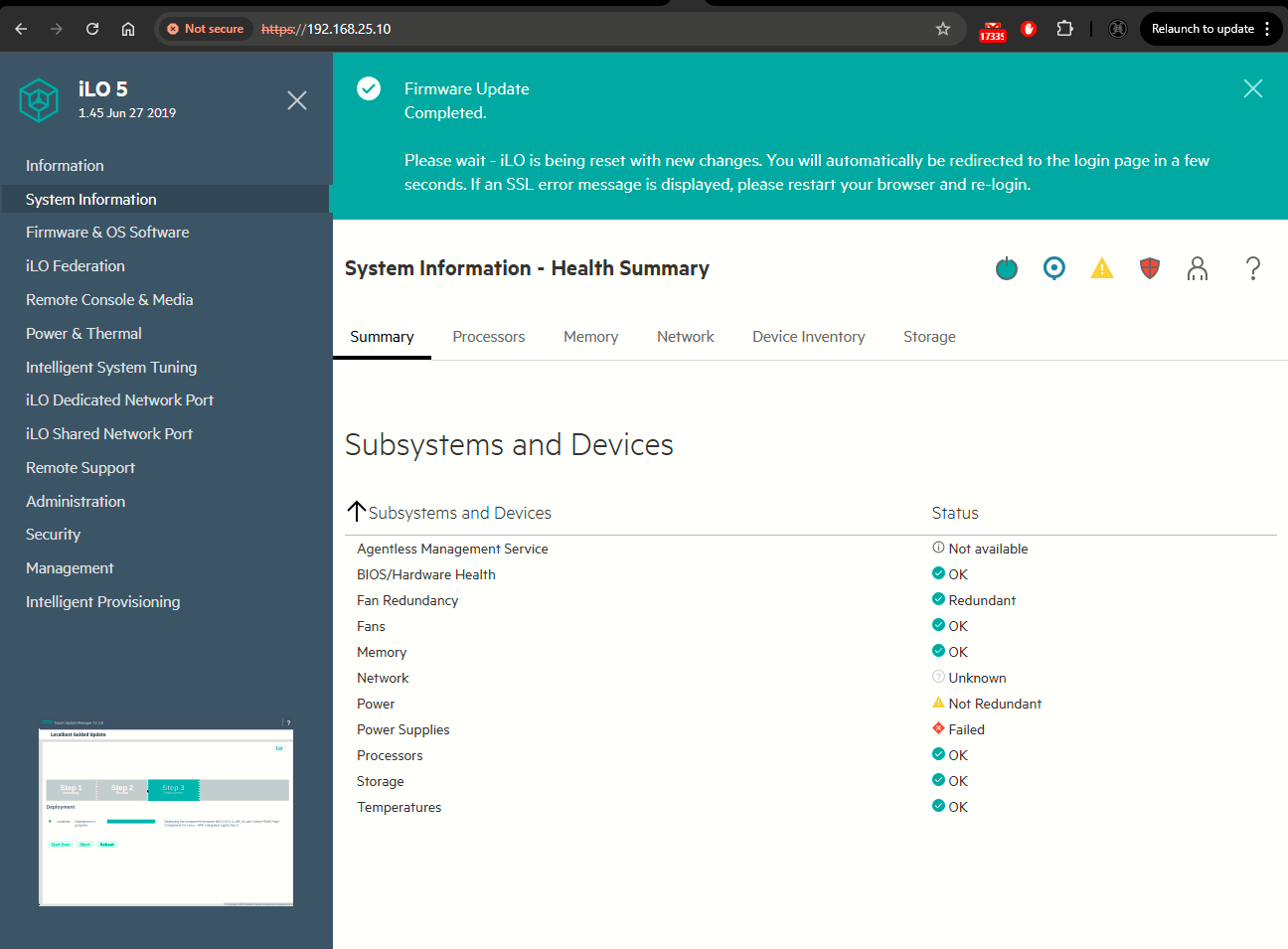Viewport: 1288px width, 949px height.
Task: Bookmark this page with the star icon
Action: 943,29
